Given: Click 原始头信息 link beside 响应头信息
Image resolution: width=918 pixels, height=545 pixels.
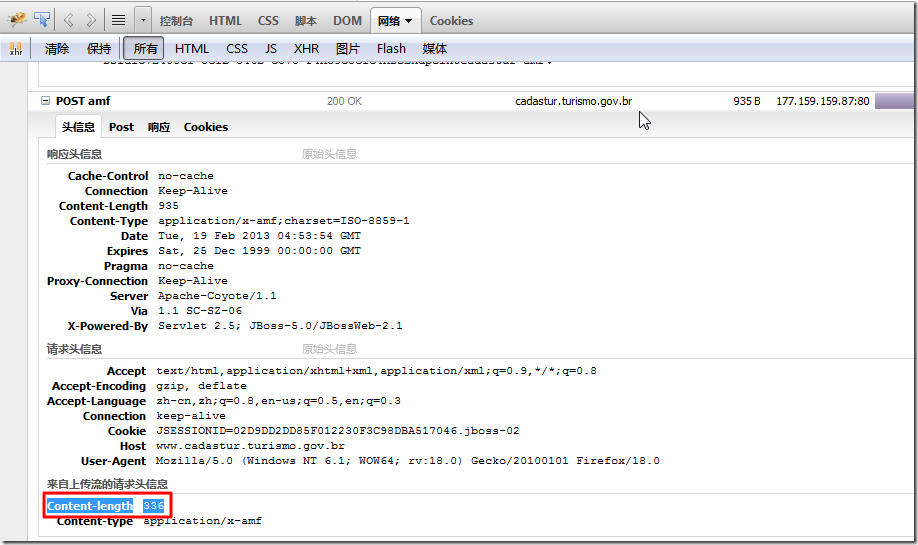Looking at the screenshot, I should pos(329,154).
